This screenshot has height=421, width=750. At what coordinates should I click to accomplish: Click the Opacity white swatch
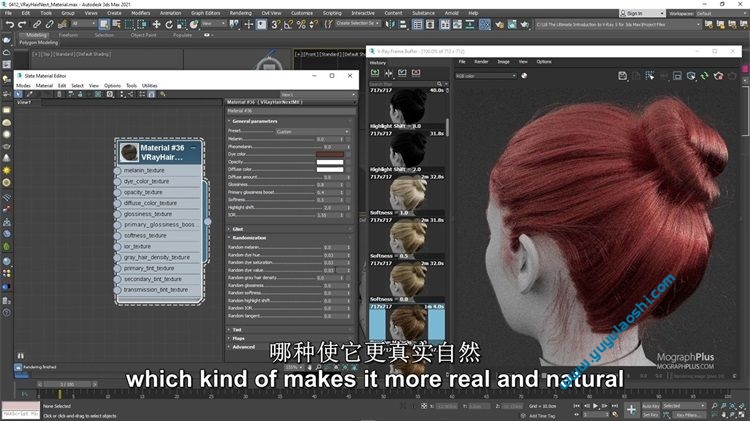[330, 162]
